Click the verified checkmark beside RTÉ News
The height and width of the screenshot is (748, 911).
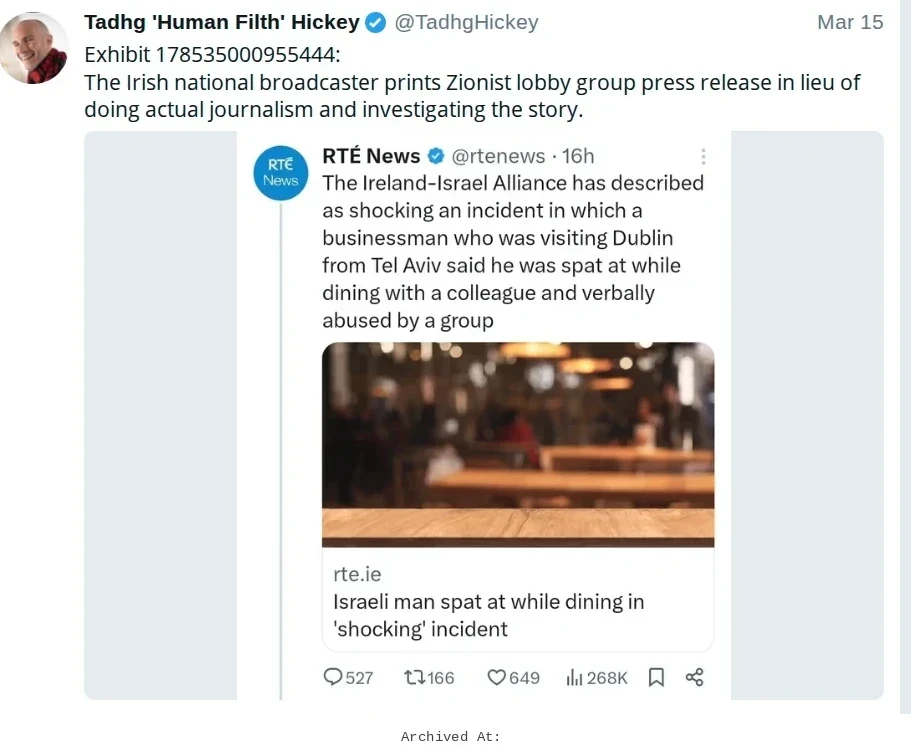point(434,156)
